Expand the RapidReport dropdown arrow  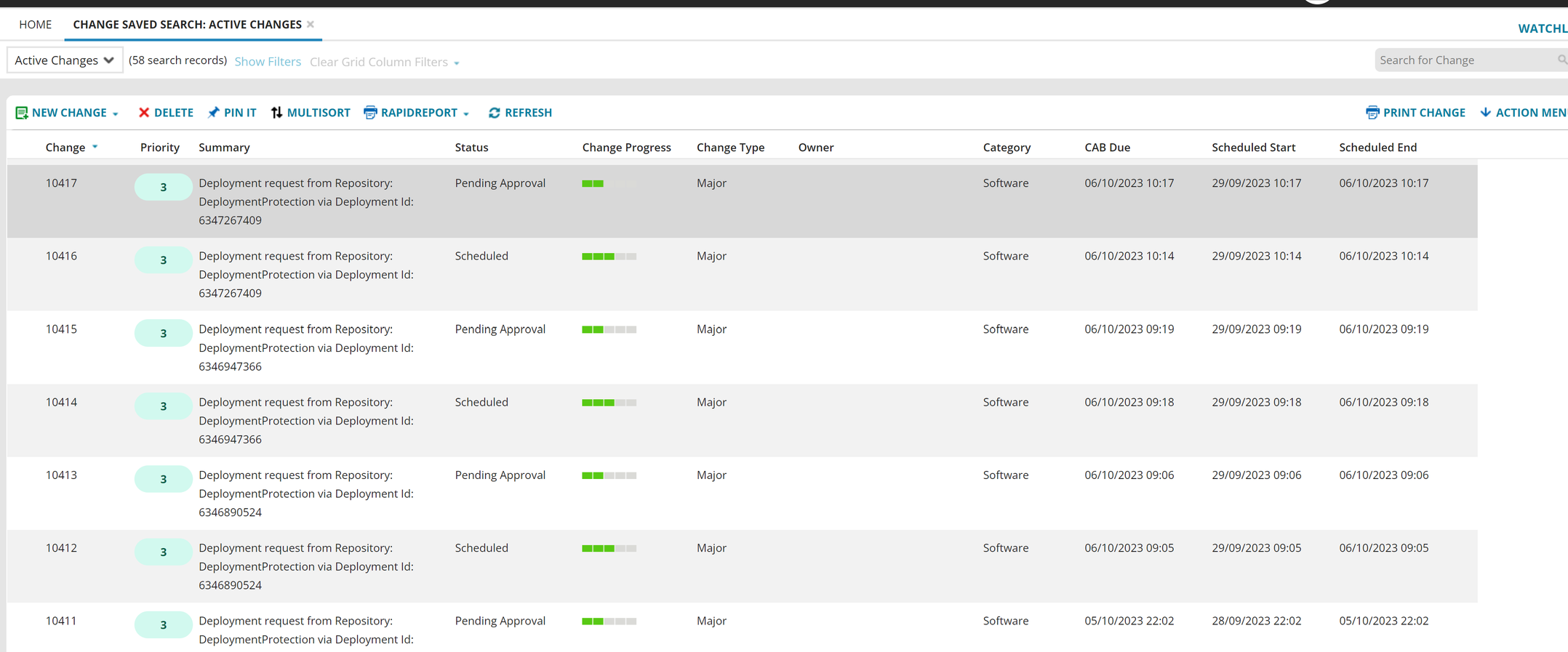466,114
